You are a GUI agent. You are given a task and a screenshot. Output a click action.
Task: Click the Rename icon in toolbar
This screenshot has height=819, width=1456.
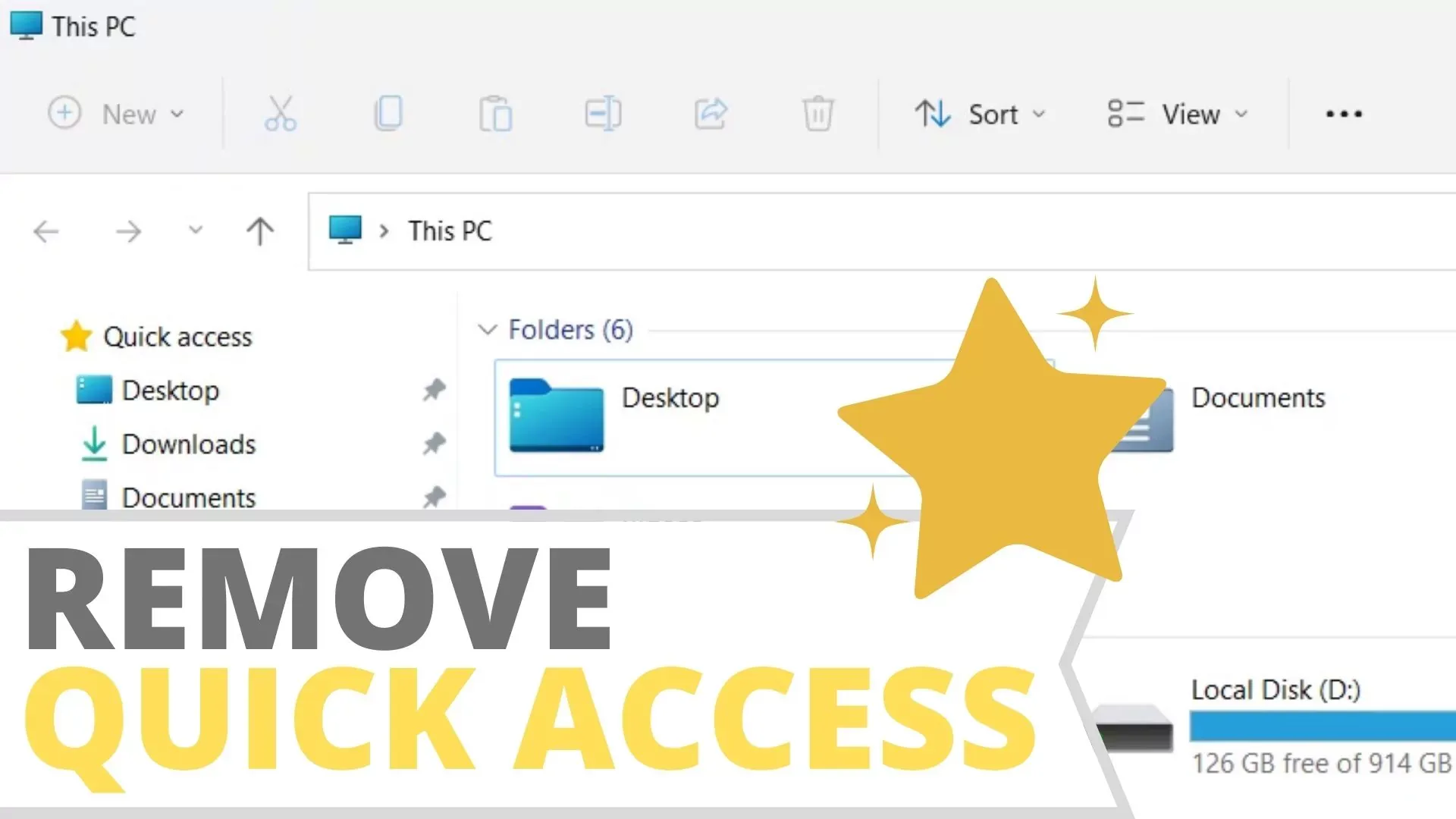602,113
